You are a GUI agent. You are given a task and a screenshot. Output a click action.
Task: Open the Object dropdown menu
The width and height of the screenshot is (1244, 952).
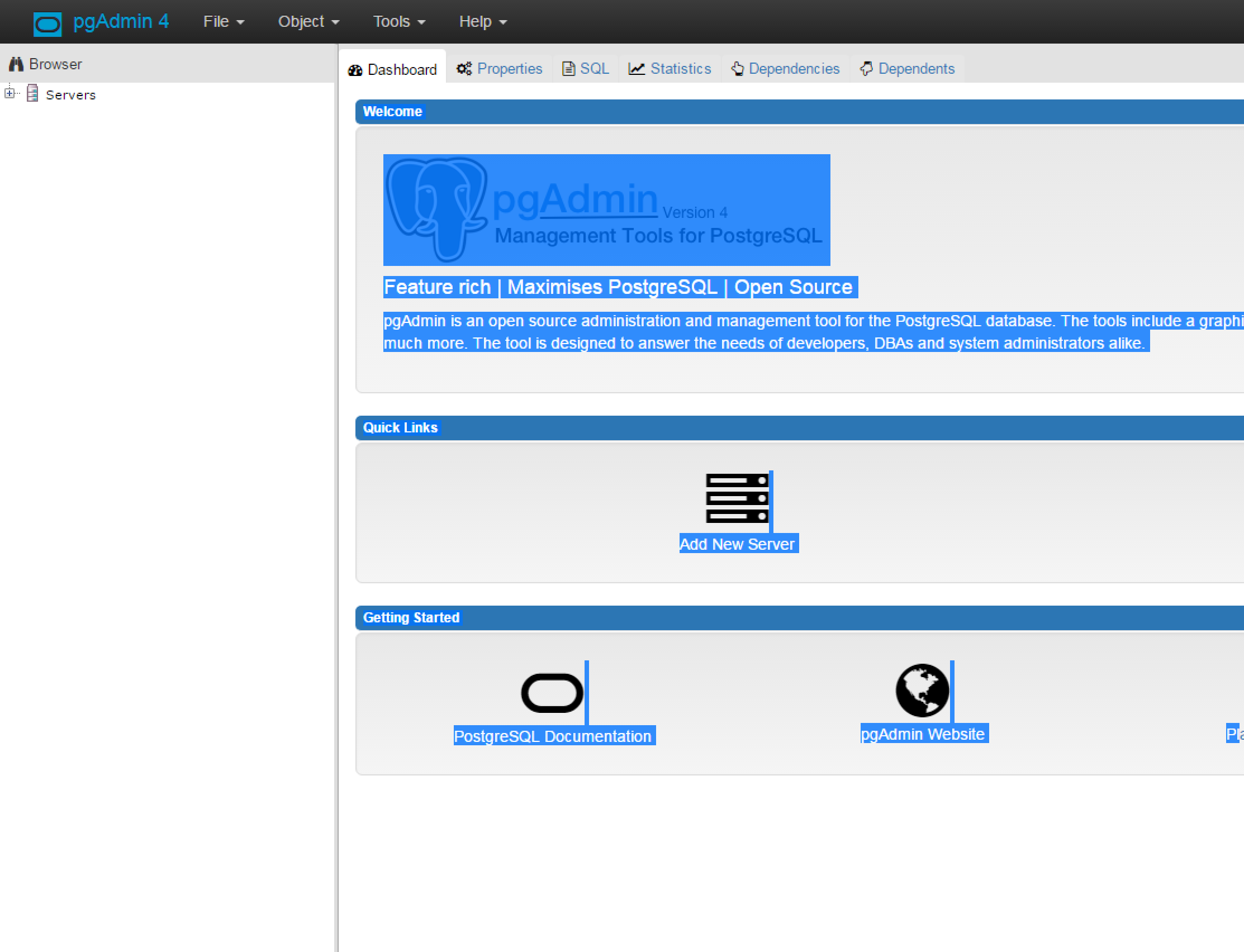point(308,22)
